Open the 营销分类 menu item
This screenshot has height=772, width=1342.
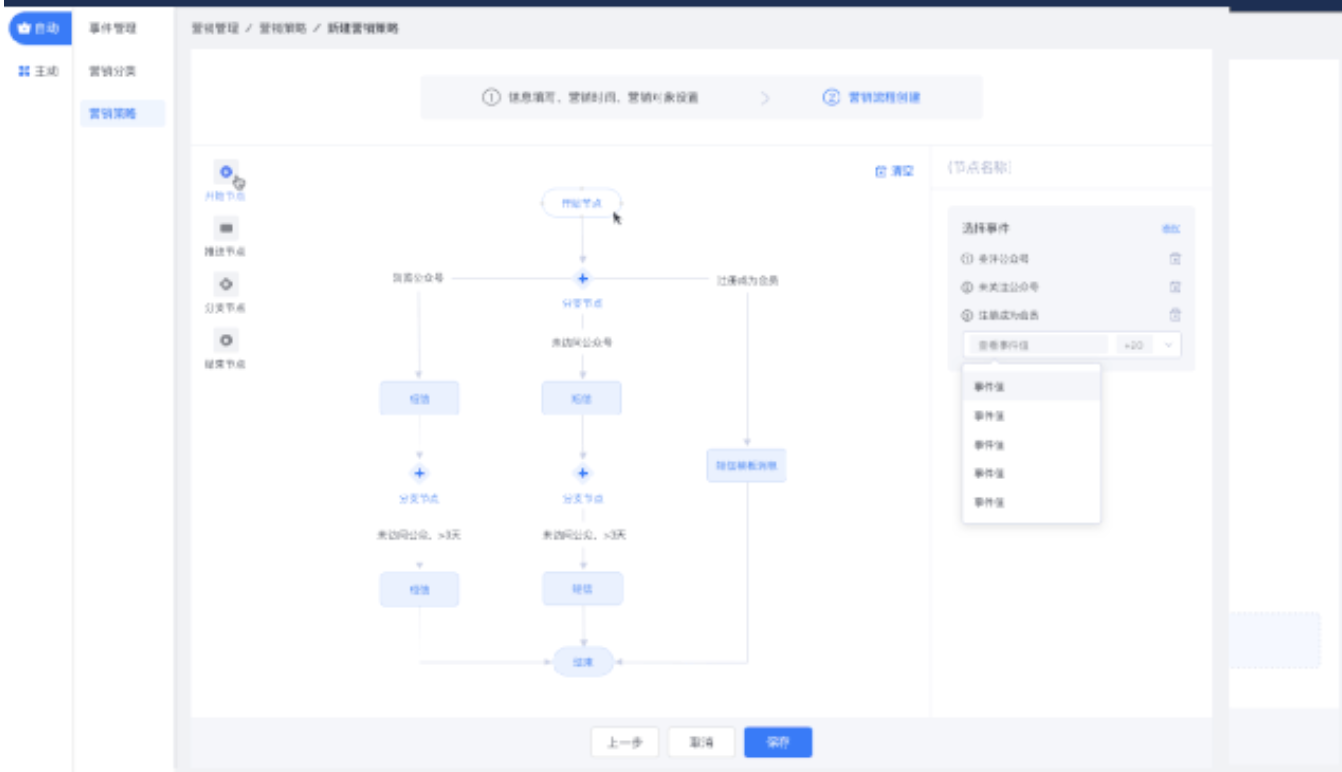tap(113, 72)
